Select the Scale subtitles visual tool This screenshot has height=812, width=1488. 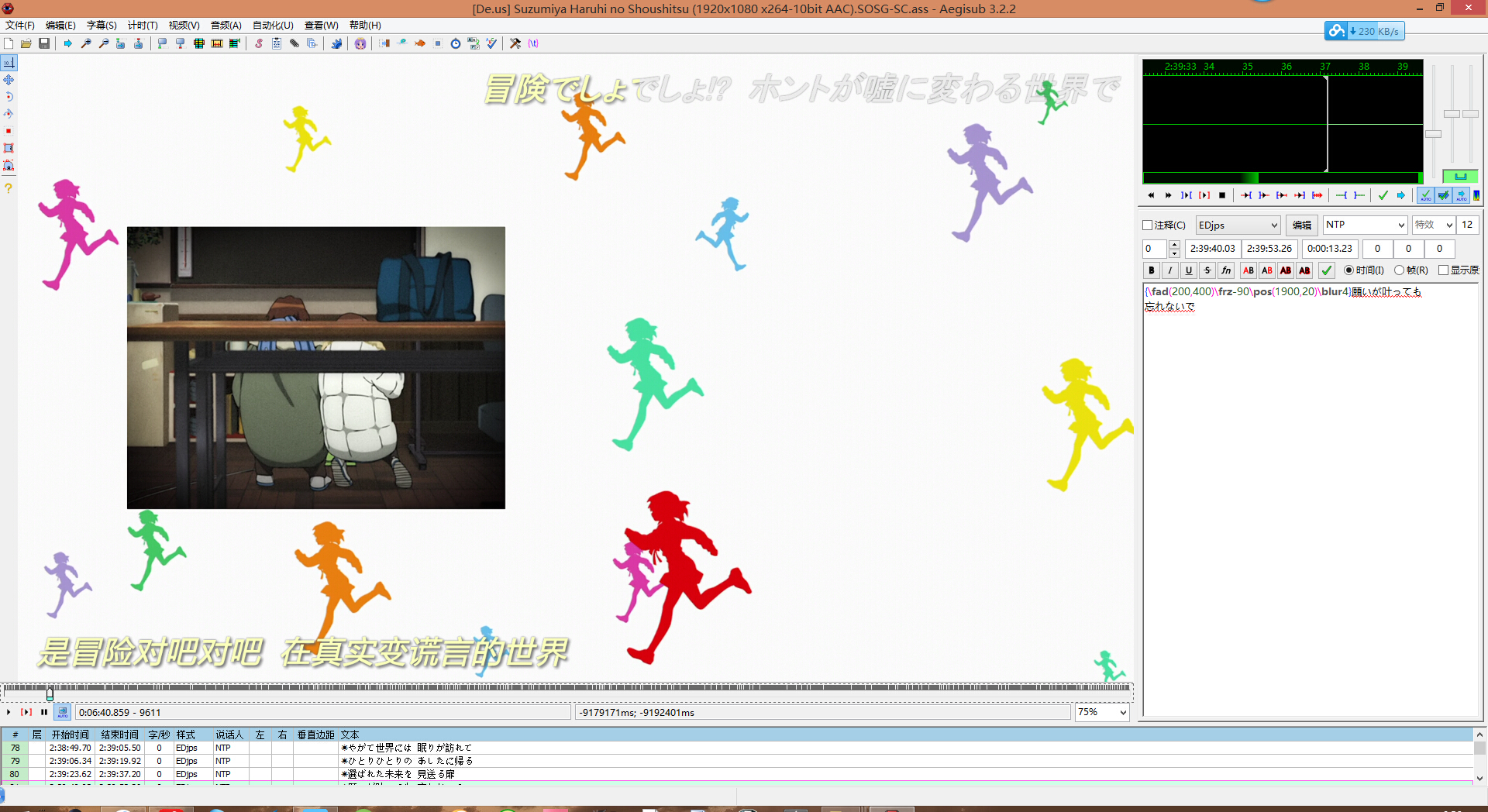click(9, 131)
